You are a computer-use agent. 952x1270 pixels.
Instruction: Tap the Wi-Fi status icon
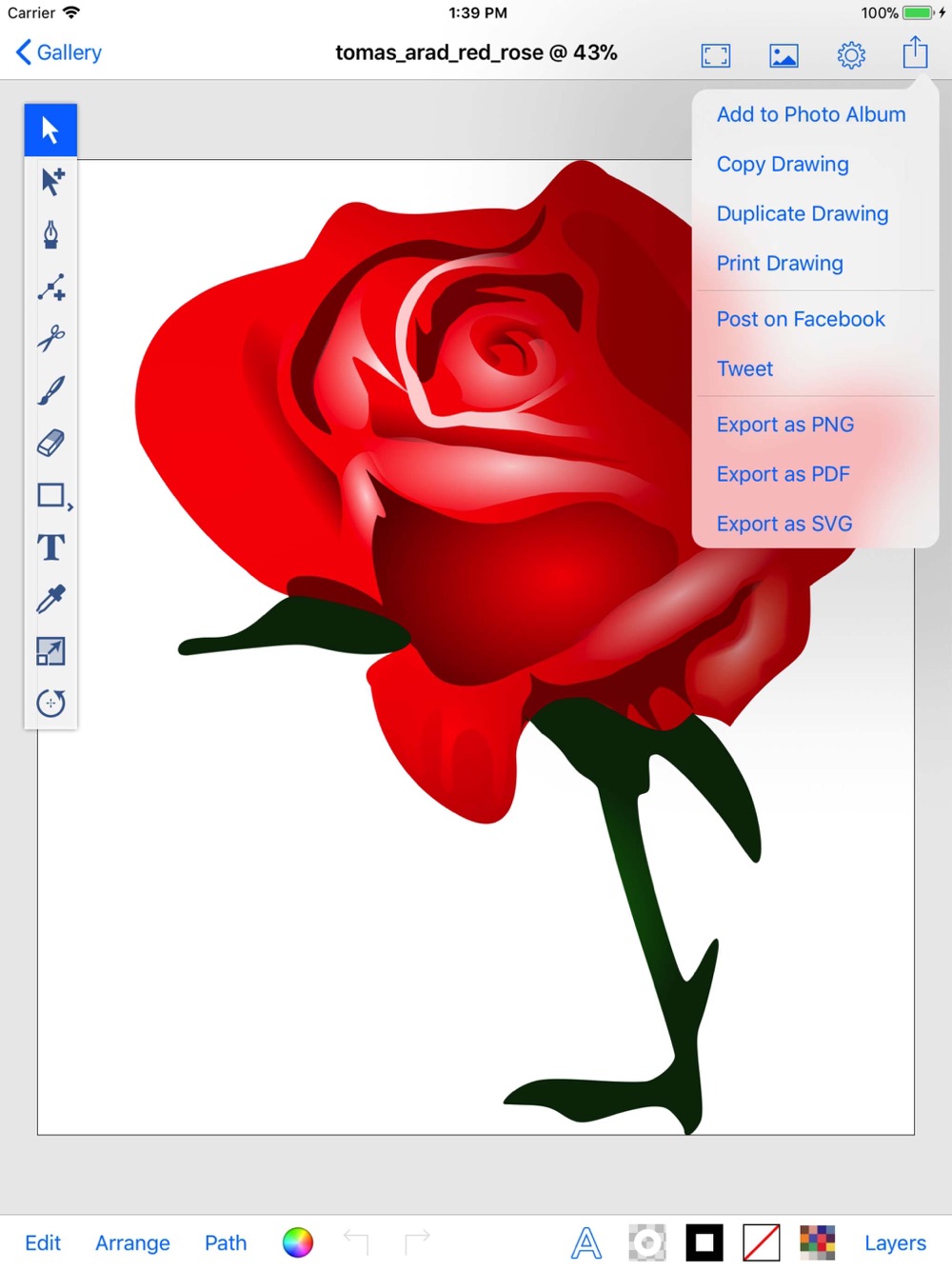[71, 12]
